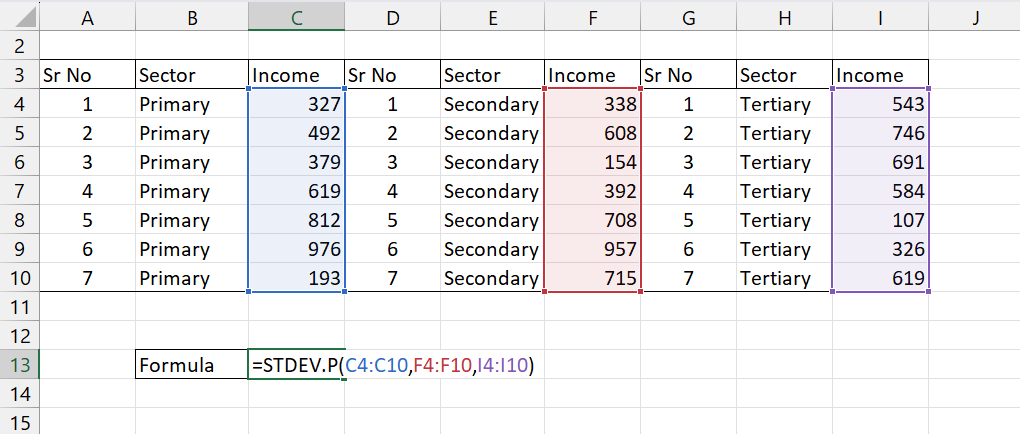Select Secondary income value 957
Viewport: 1020px width, 434px height.
(x=592, y=249)
